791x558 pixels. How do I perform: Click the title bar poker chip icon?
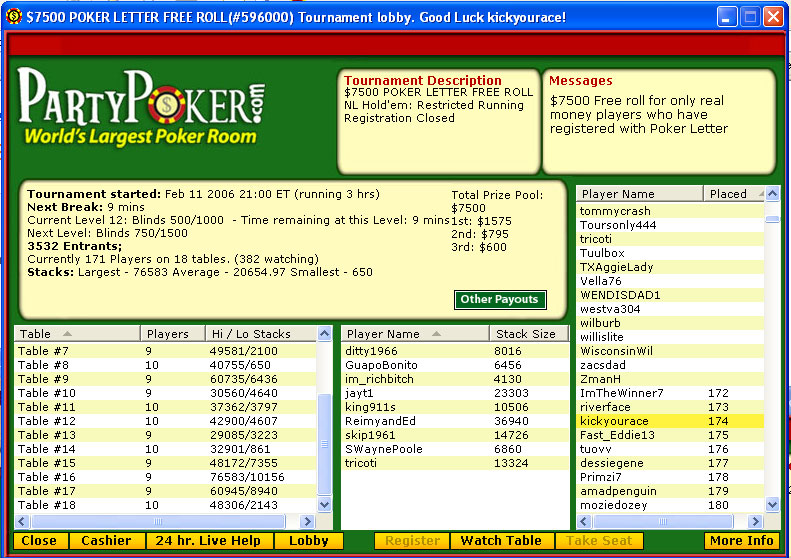click(13, 17)
